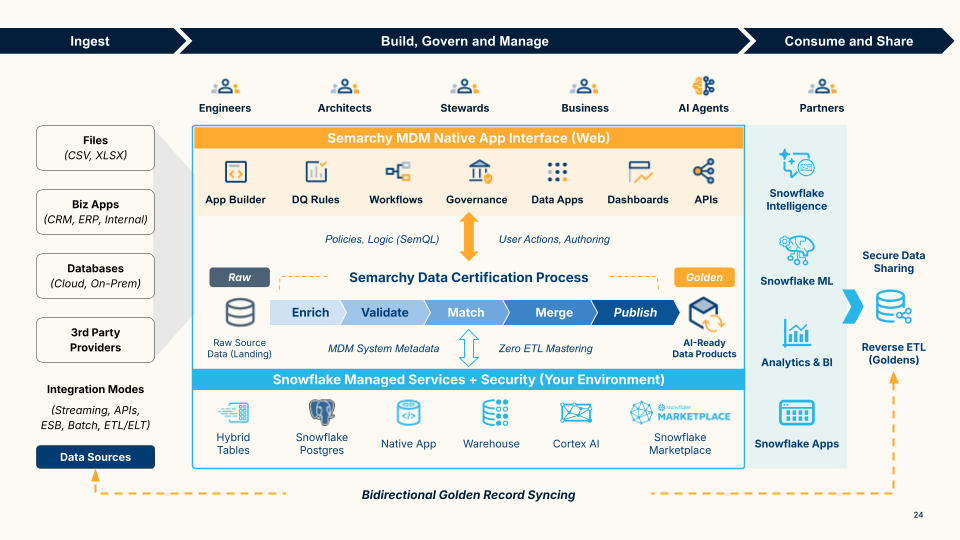Click the User Actions, Authoring text

(554, 239)
